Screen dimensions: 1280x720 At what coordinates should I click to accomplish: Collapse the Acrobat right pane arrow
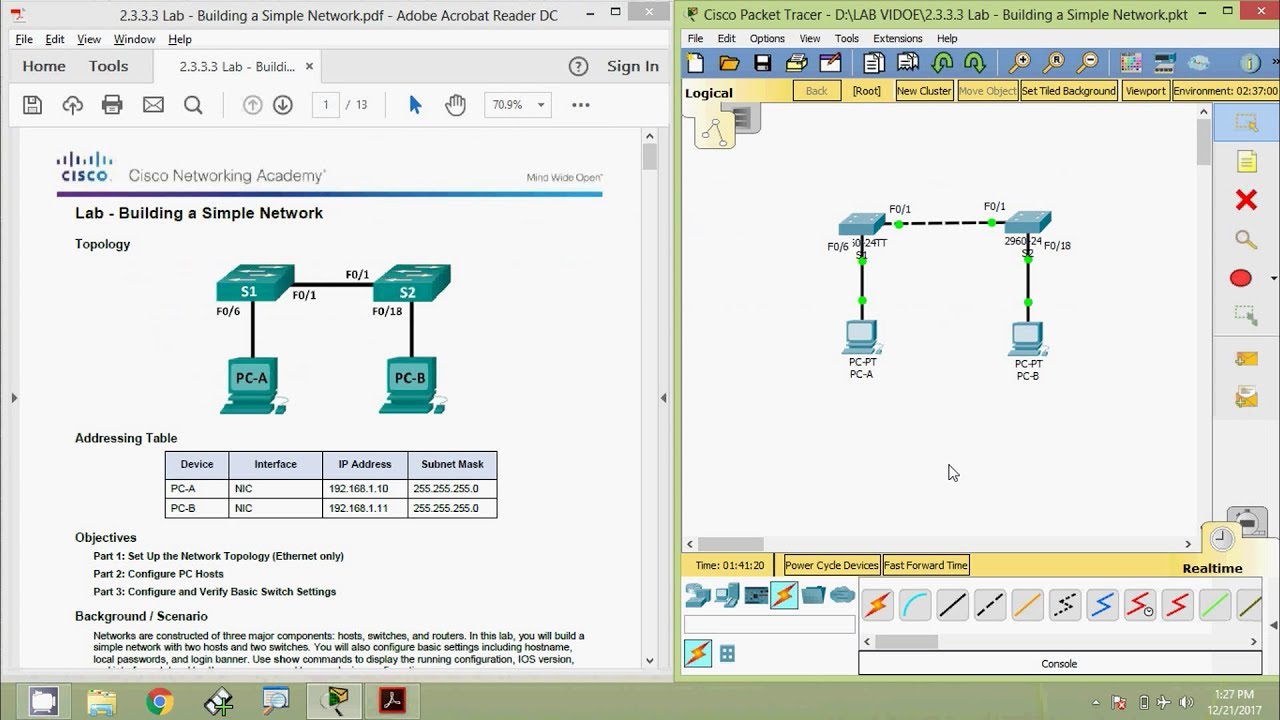tap(663, 398)
